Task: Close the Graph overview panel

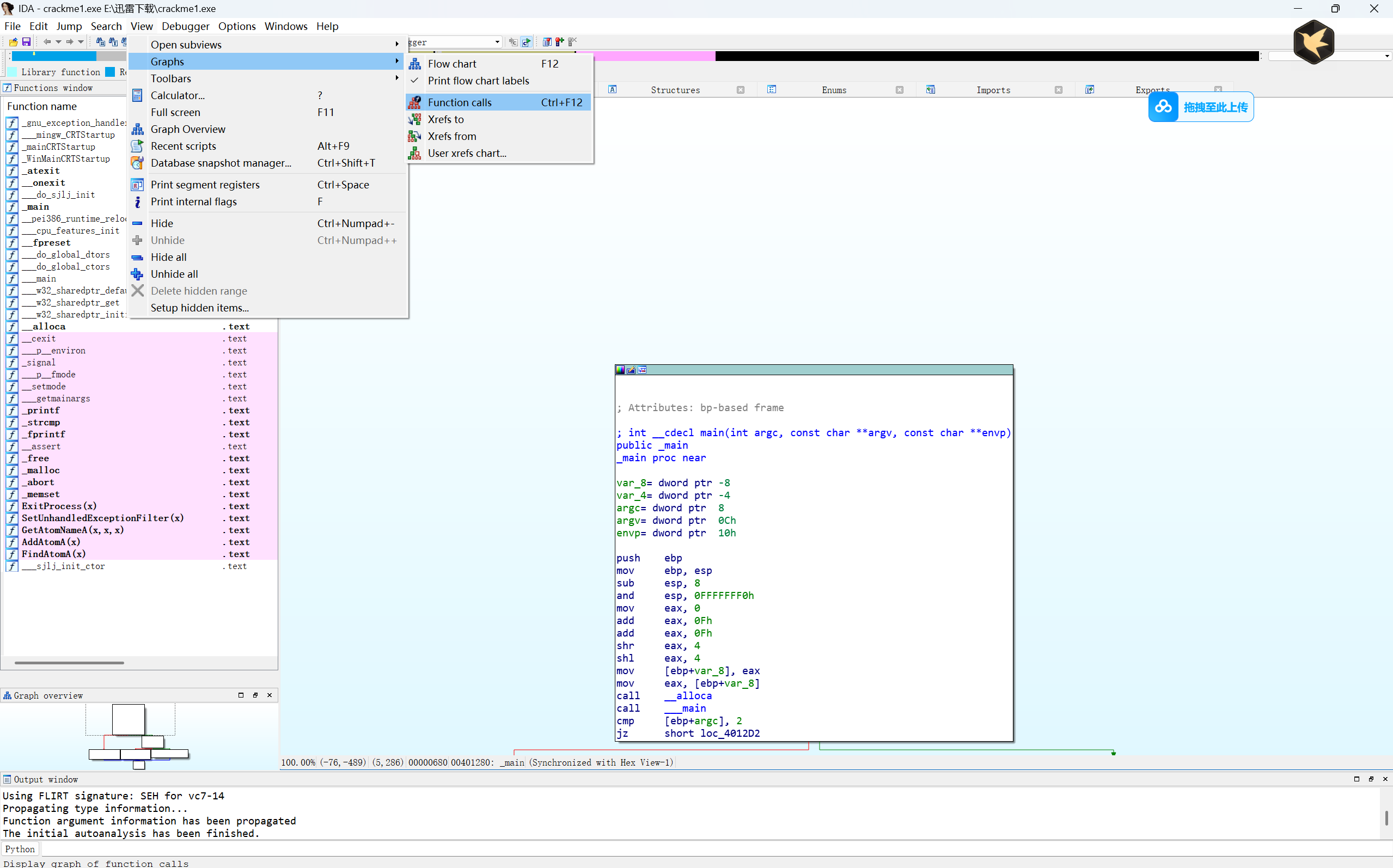Action: click(270, 695)
